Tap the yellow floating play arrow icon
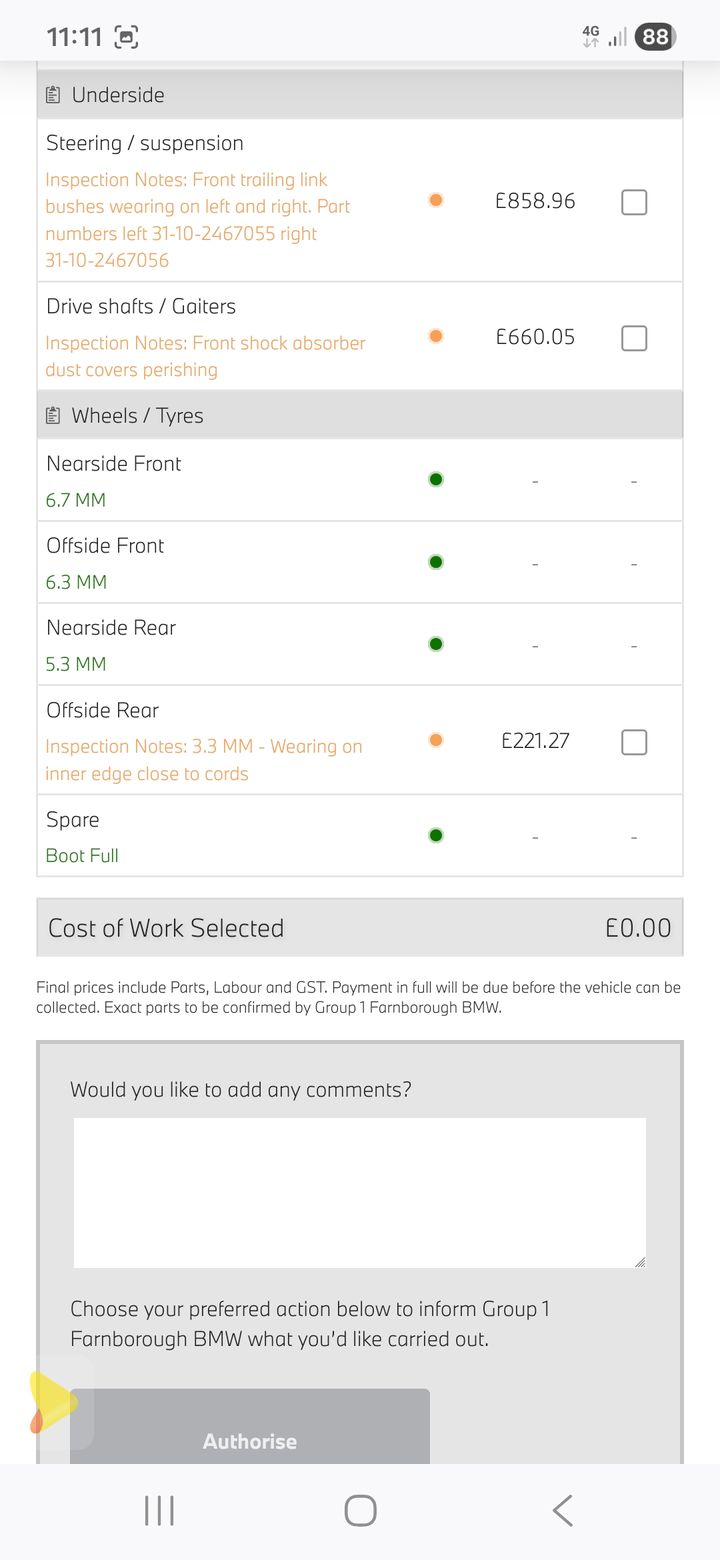 (x=50, y=1401)
